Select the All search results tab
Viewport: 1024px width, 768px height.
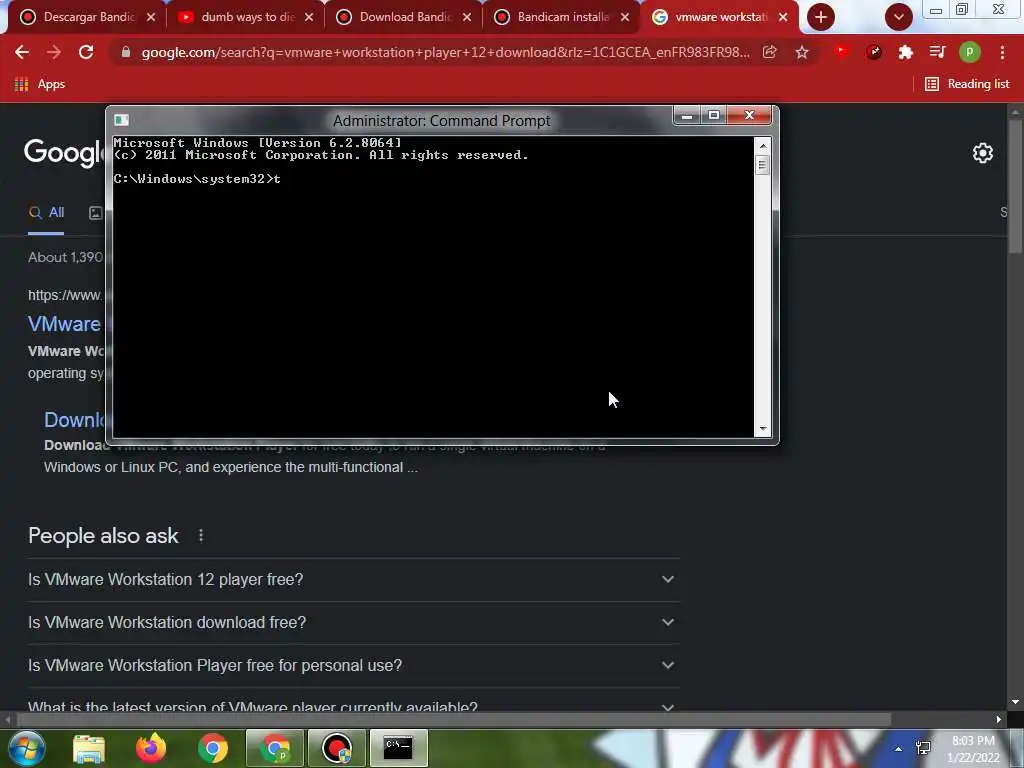46,212
